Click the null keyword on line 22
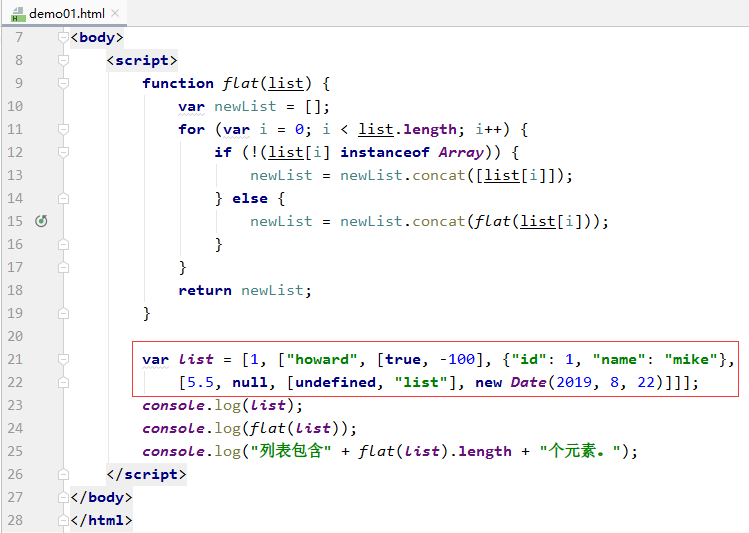The height and width of the screenshot is (533, 749). pyautogui.click(x=250, y=382)
